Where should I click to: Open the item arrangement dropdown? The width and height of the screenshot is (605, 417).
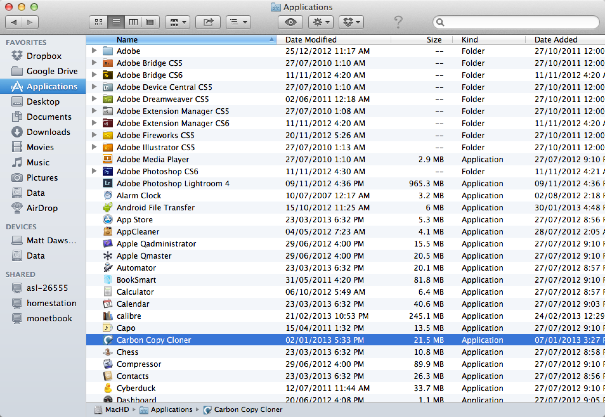178,22
